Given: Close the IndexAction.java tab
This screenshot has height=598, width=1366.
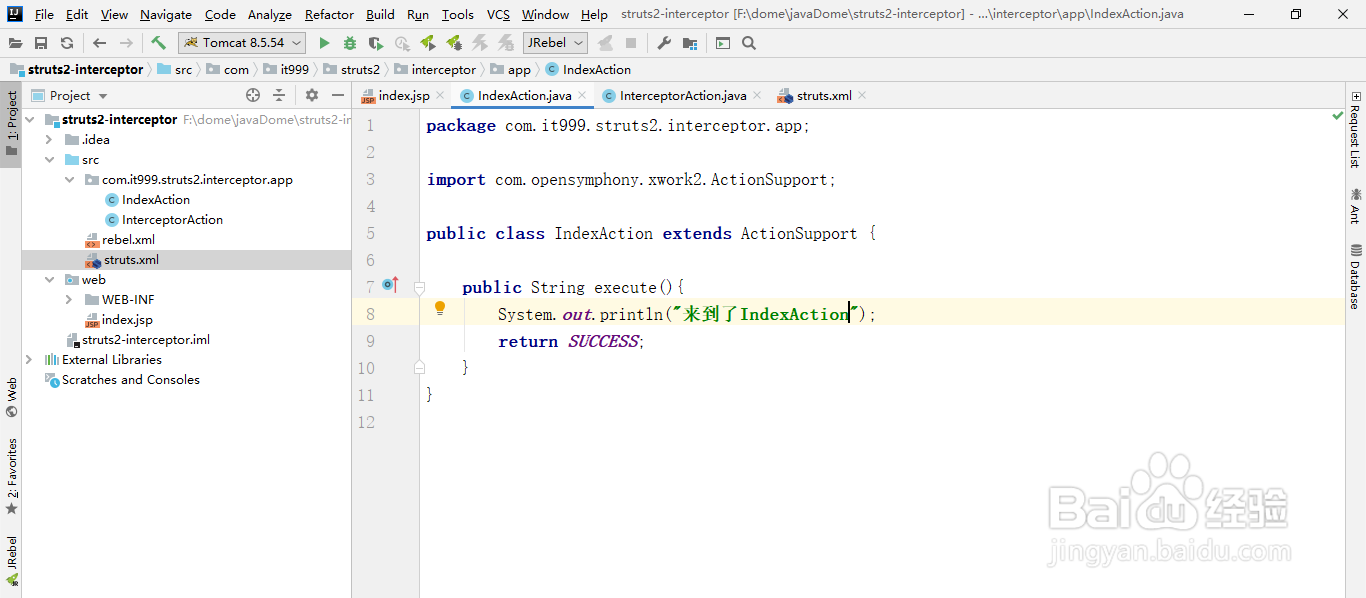Looking at the screenshot, I should [583, 96].
